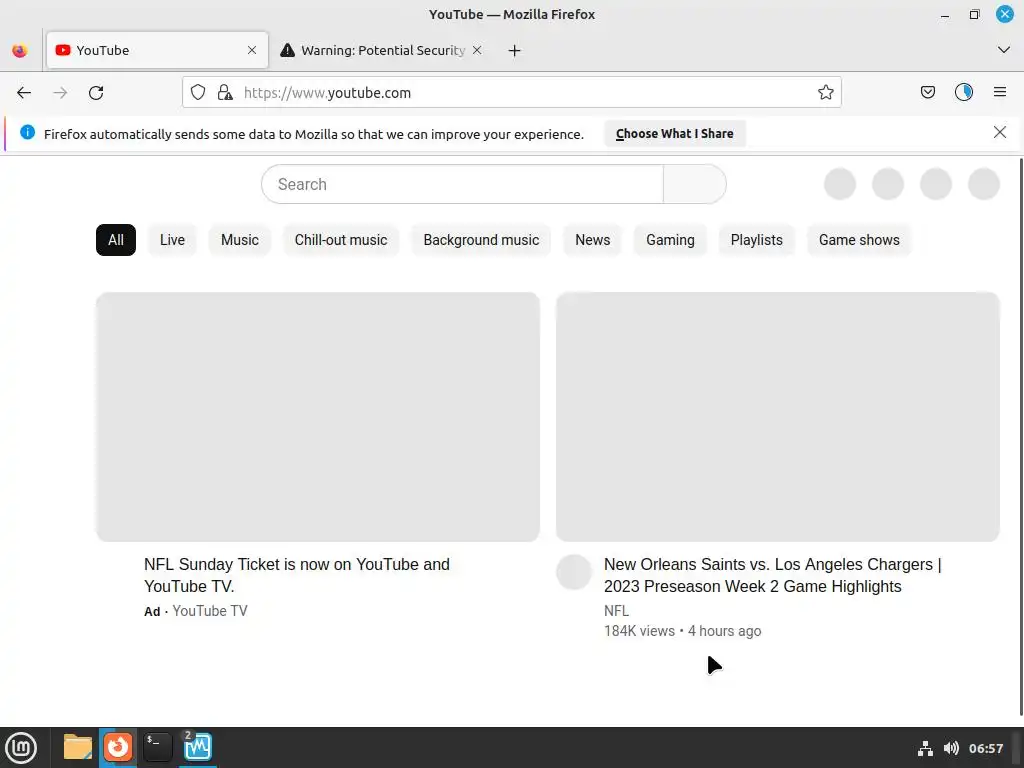Open Firefox View pinned icon
The width and height of the screenshot is (1024, 768).
click(x=20, y=50)
